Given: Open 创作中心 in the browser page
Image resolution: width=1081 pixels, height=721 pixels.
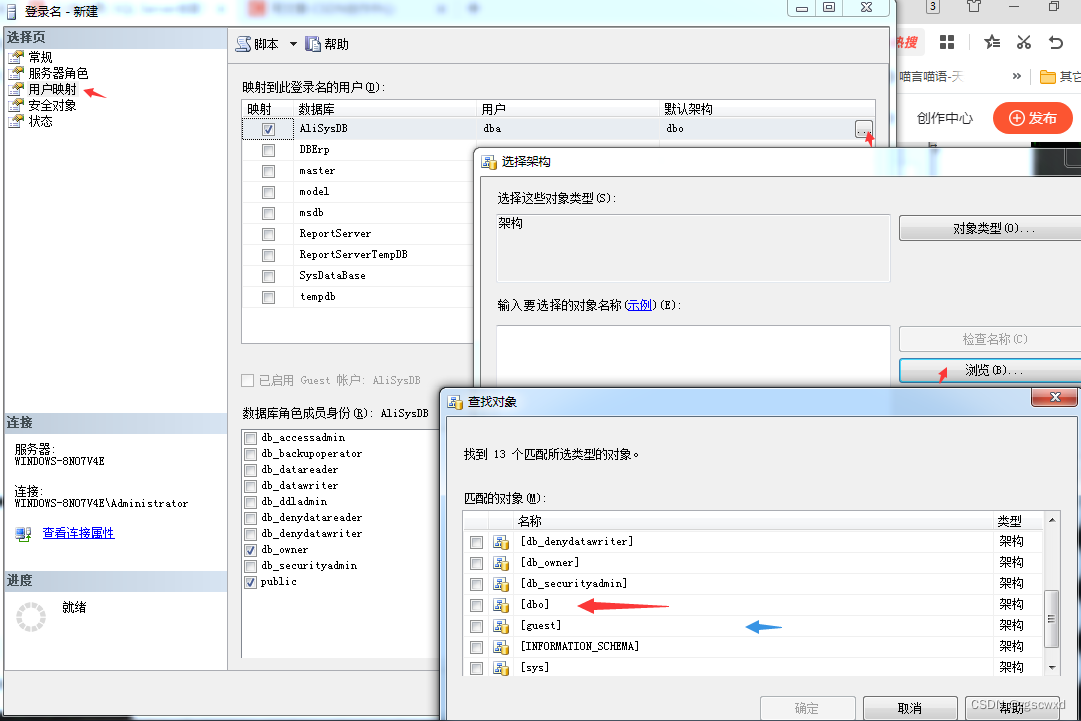Looking at the screenshot, I should [x=945, y=118].
